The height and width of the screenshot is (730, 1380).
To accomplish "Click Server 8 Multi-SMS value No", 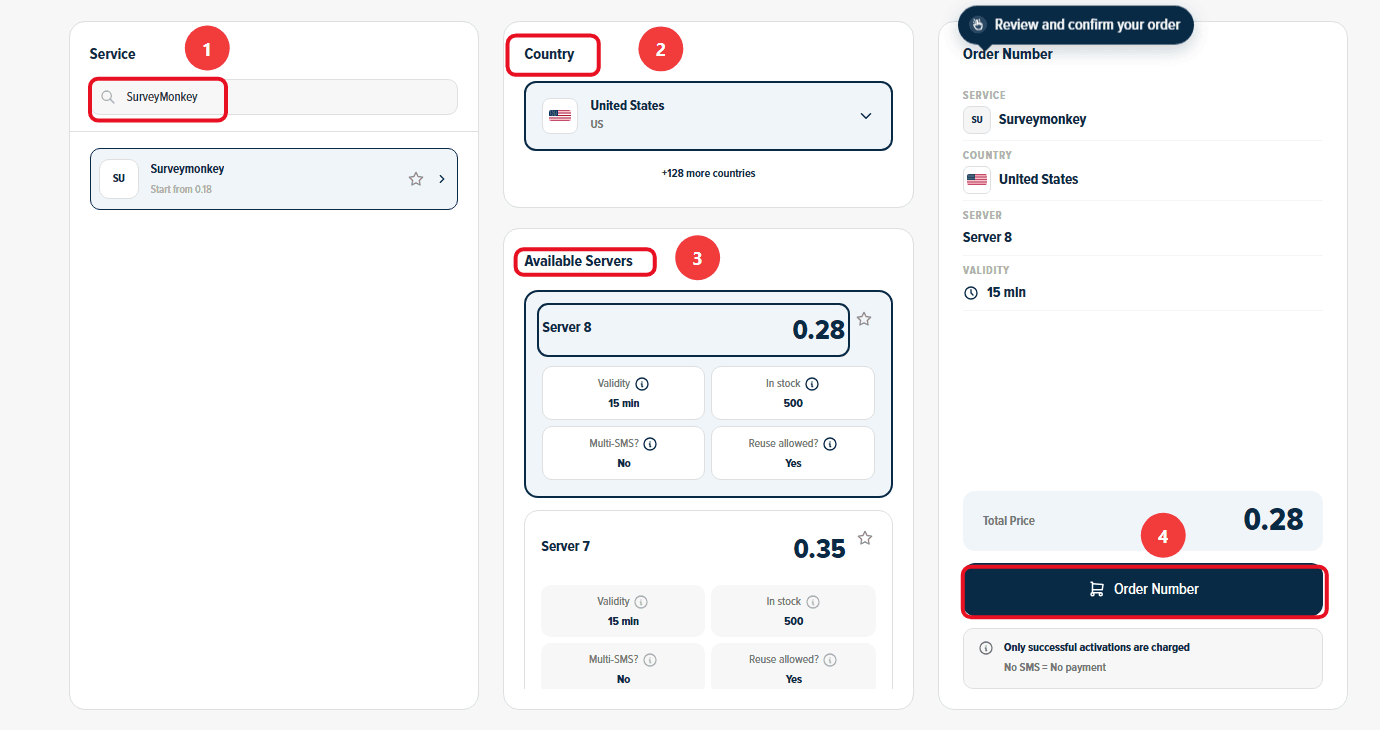I will click(x=624, y=463).
